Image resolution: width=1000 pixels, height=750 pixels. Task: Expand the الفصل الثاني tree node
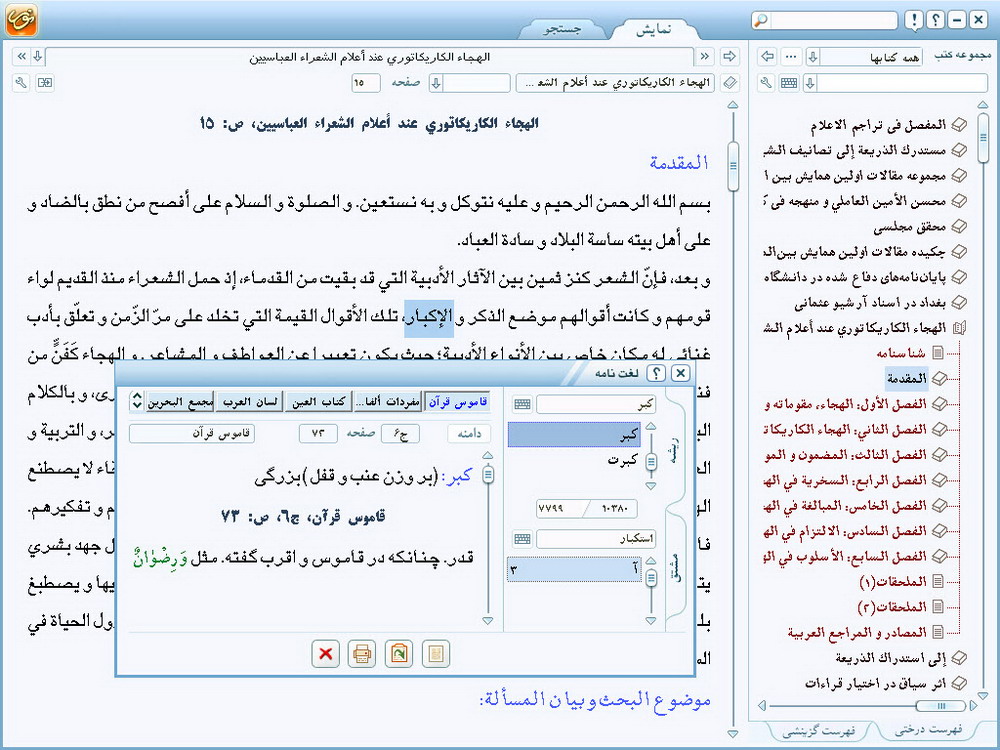click(x=939, y=429)
